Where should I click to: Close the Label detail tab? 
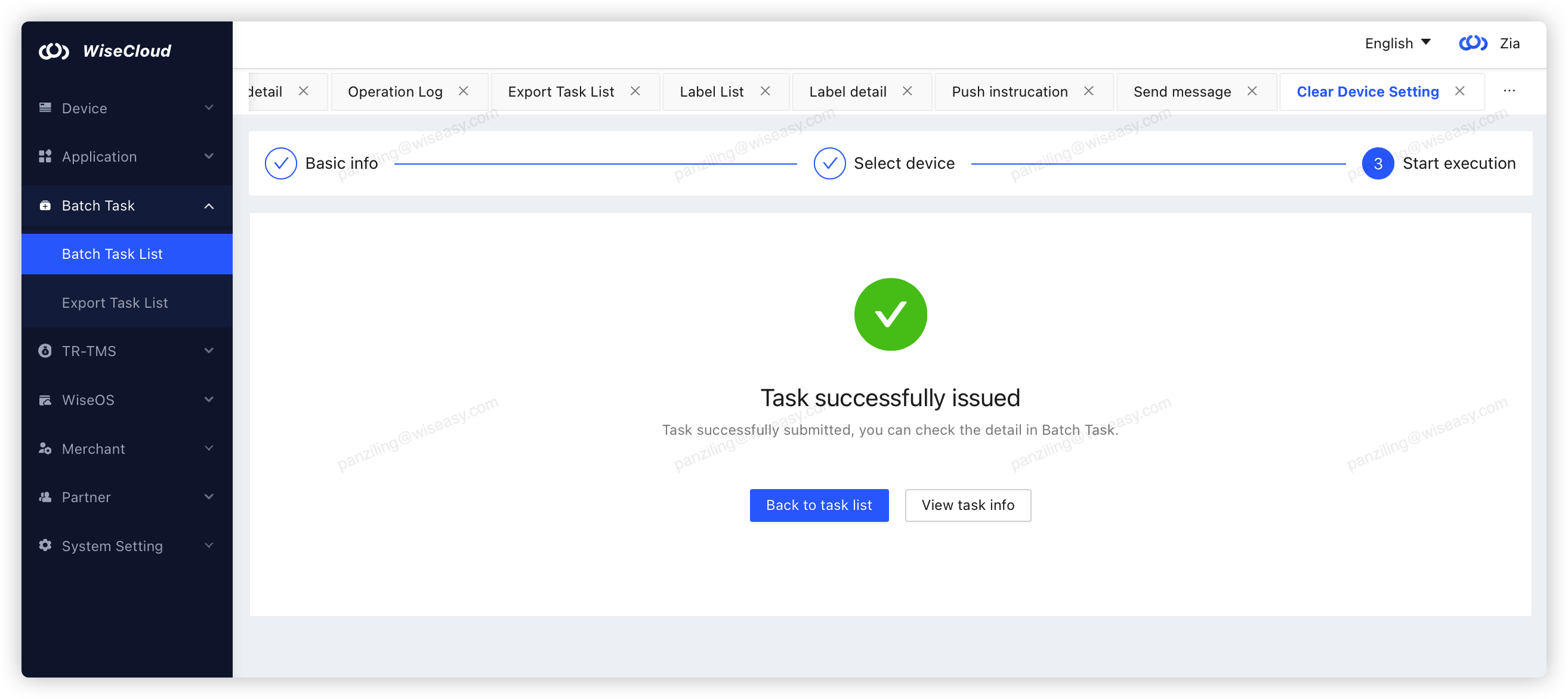907,91
